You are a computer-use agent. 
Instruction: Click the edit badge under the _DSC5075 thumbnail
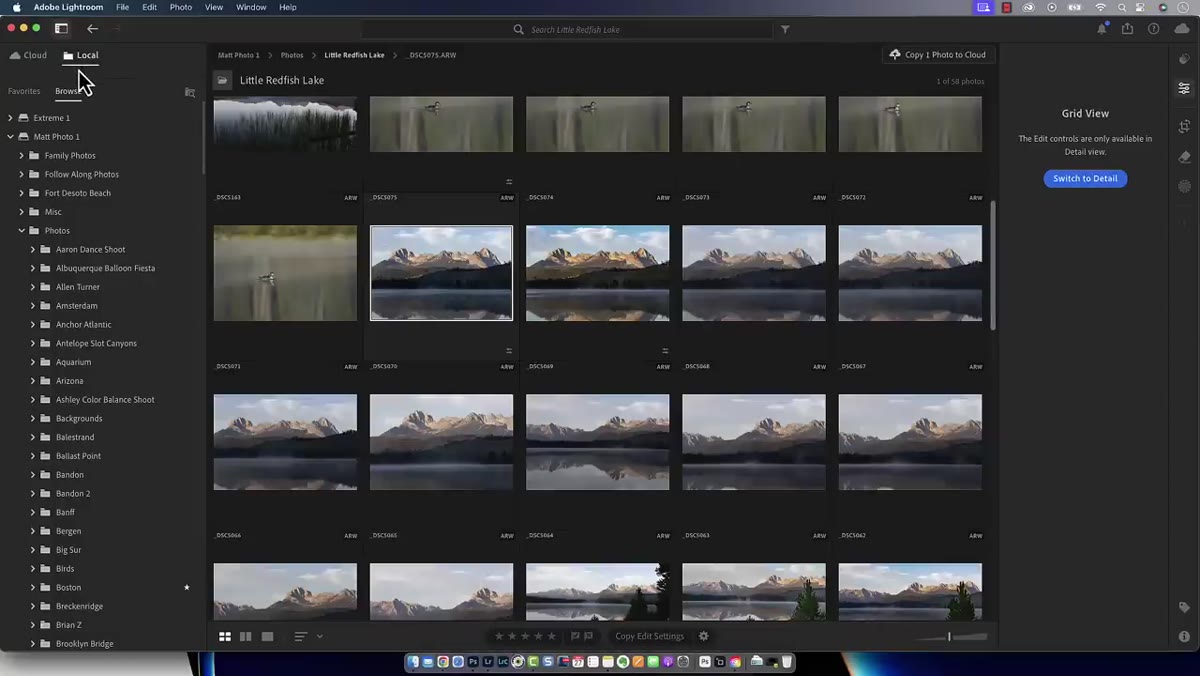tap(508, 182)
